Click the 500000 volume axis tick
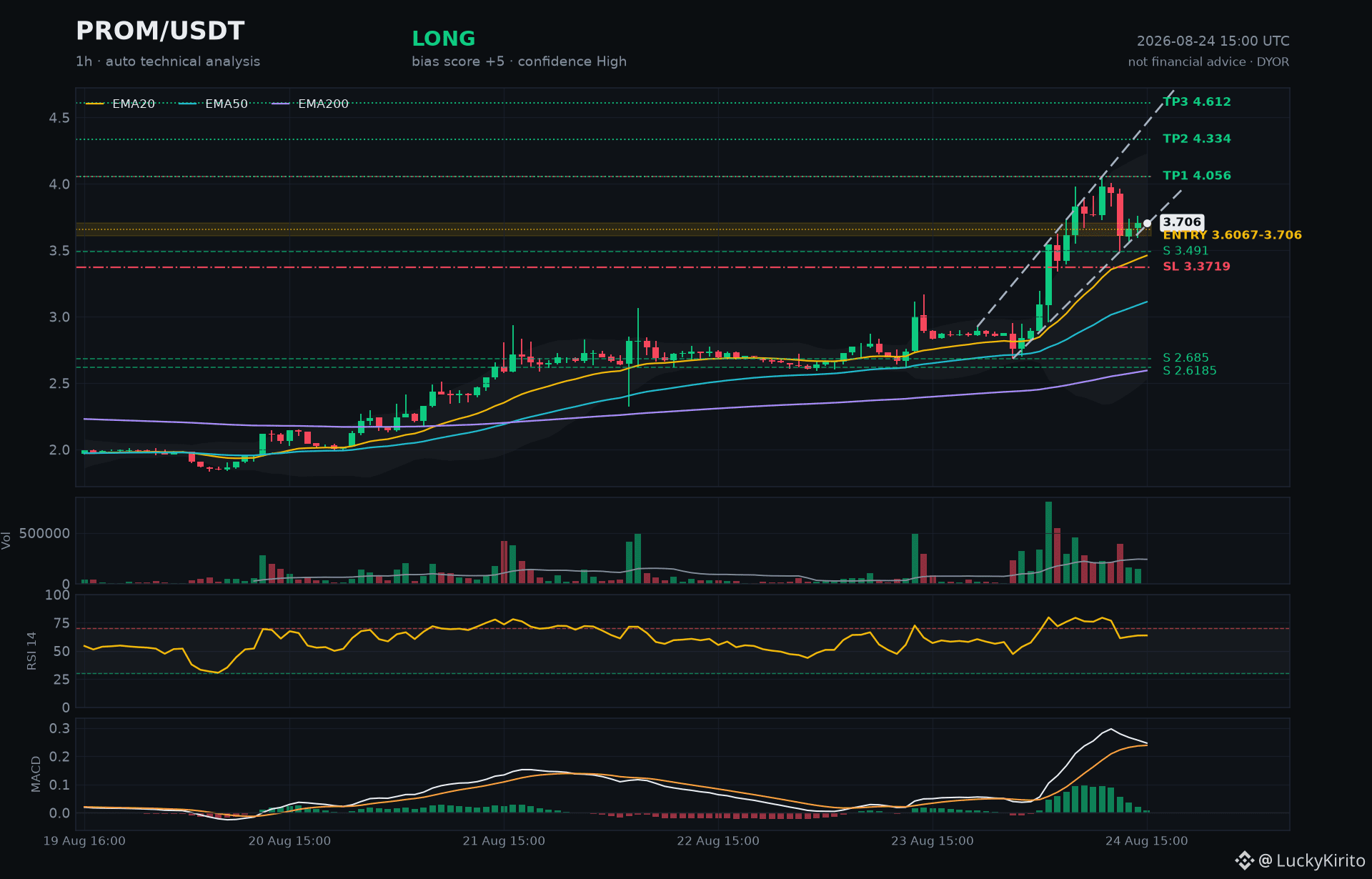 [44, 534]
